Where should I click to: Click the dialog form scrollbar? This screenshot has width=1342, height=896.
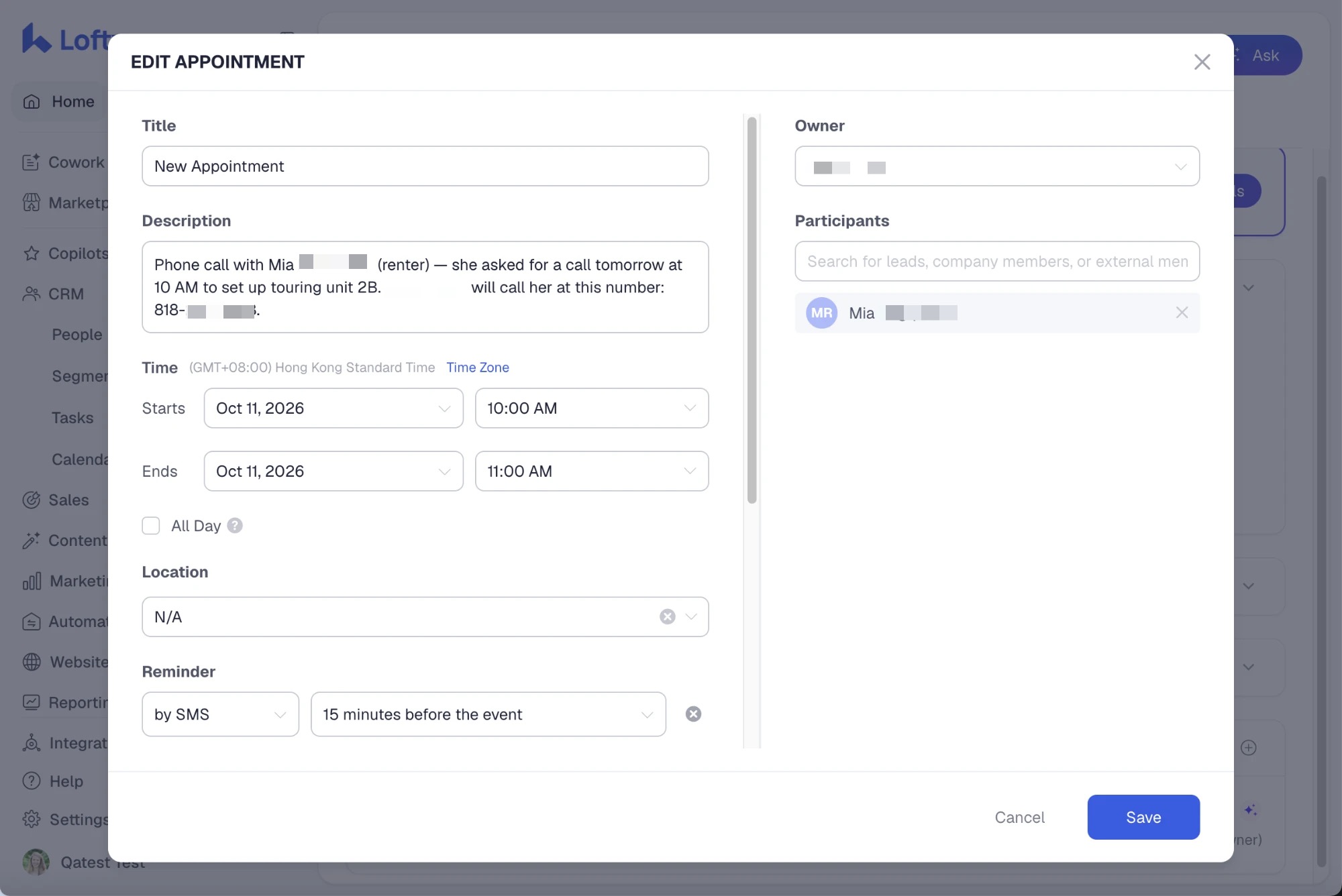pos(752,310)
